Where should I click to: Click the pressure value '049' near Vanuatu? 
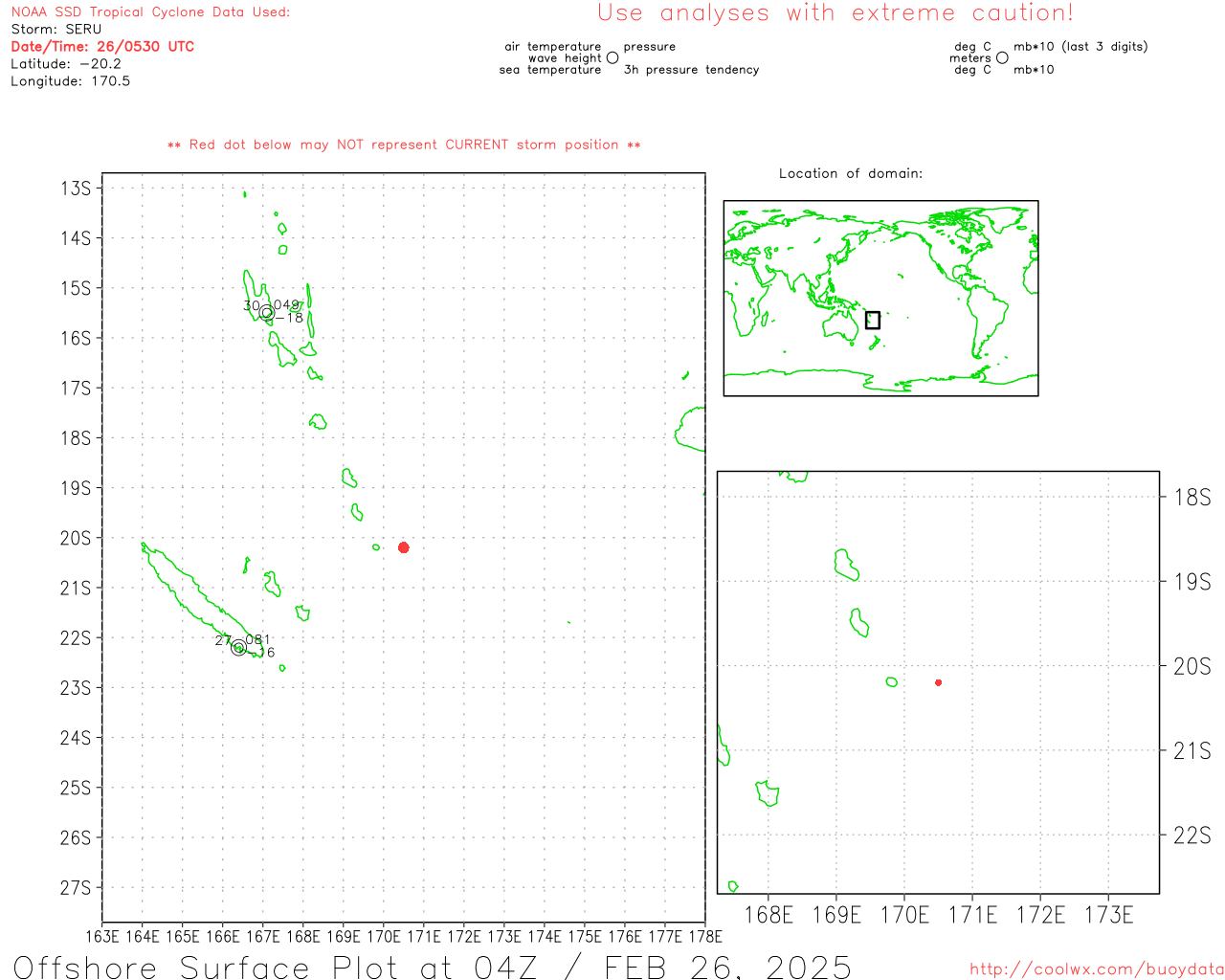click(286, 305)
